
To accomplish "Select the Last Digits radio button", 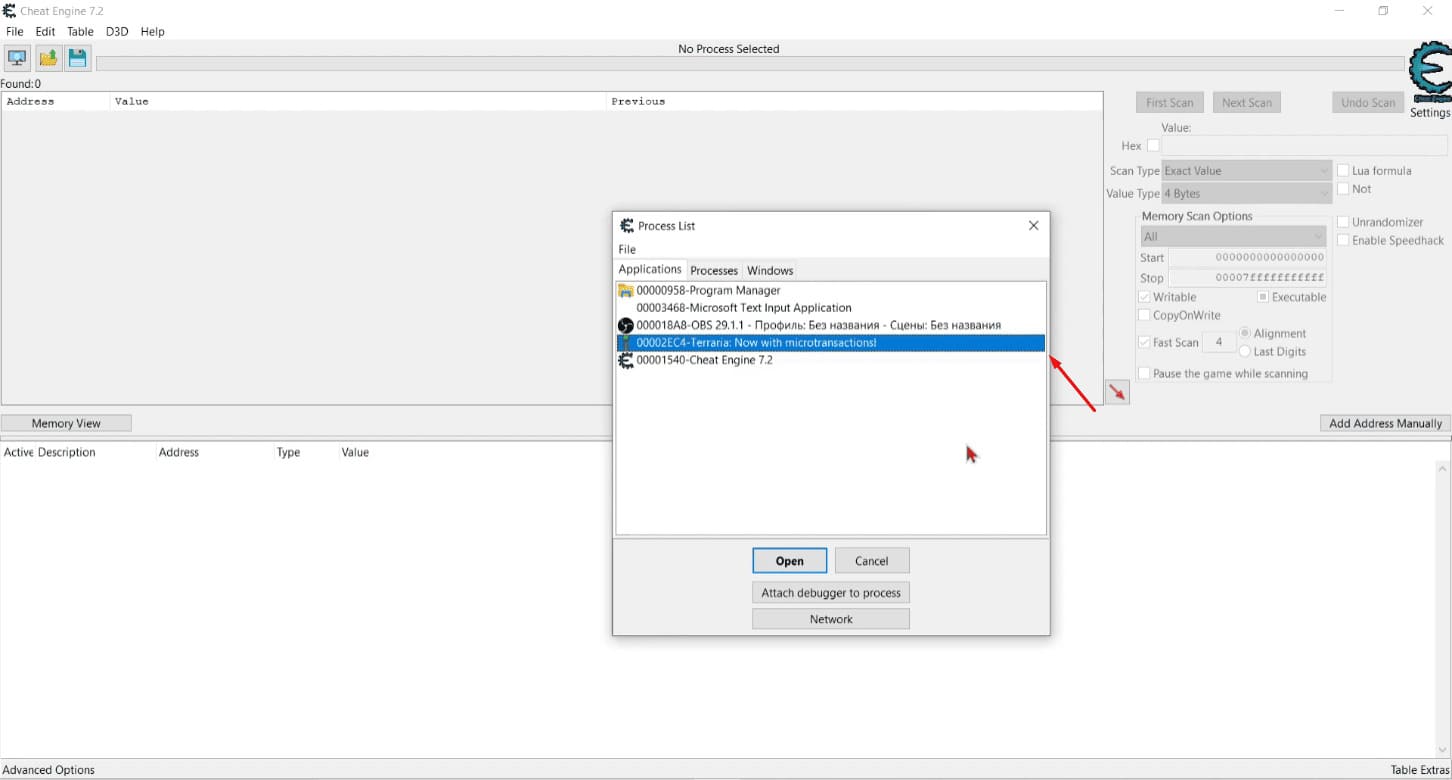I will point(1245,351).
